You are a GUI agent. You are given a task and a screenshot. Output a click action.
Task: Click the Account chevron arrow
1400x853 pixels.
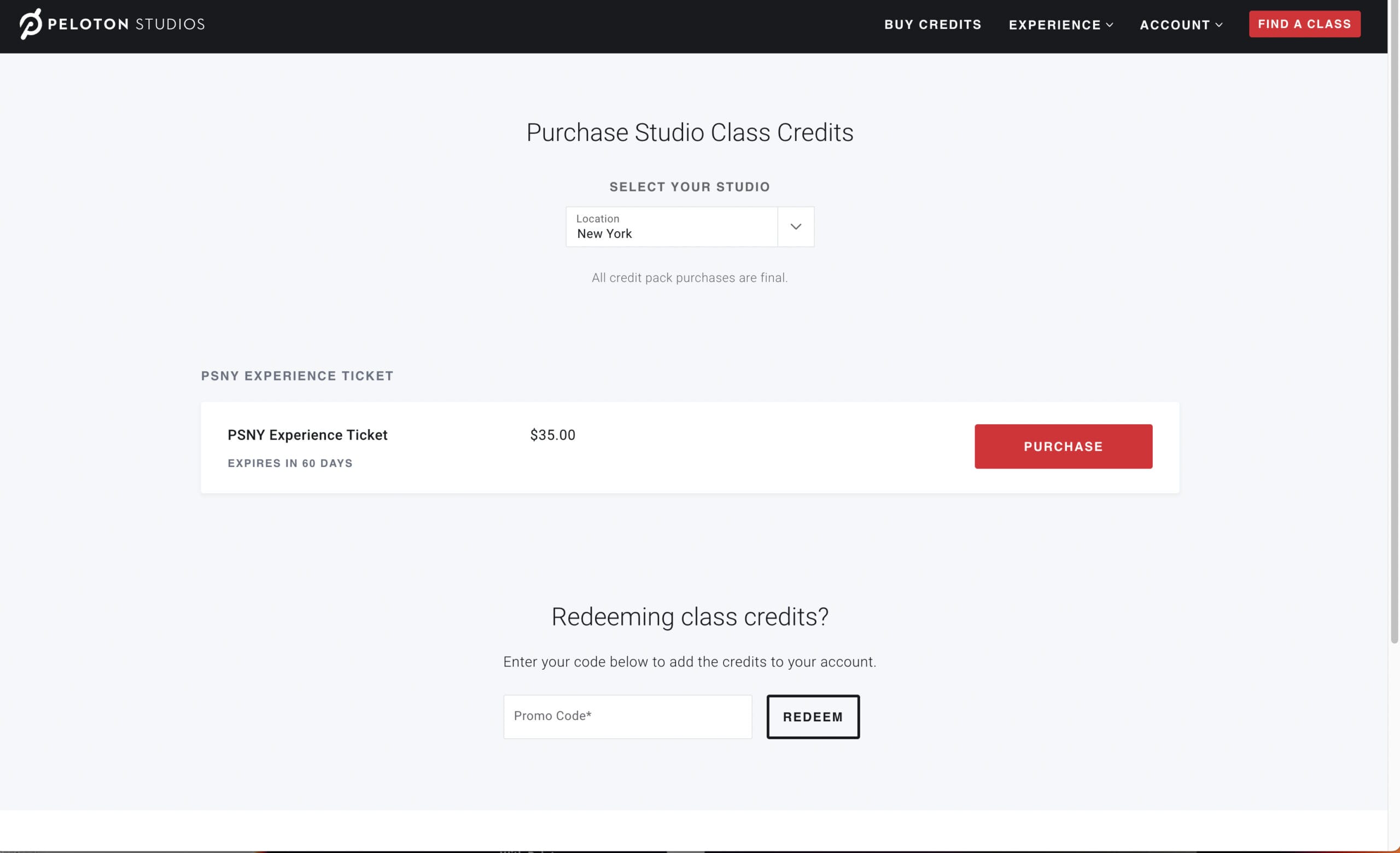pyautogui.click(x=1219, y=25)
